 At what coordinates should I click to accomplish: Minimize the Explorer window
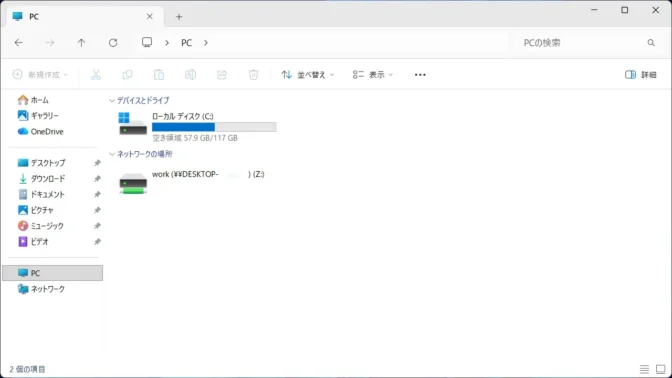[x=594, y=9]
